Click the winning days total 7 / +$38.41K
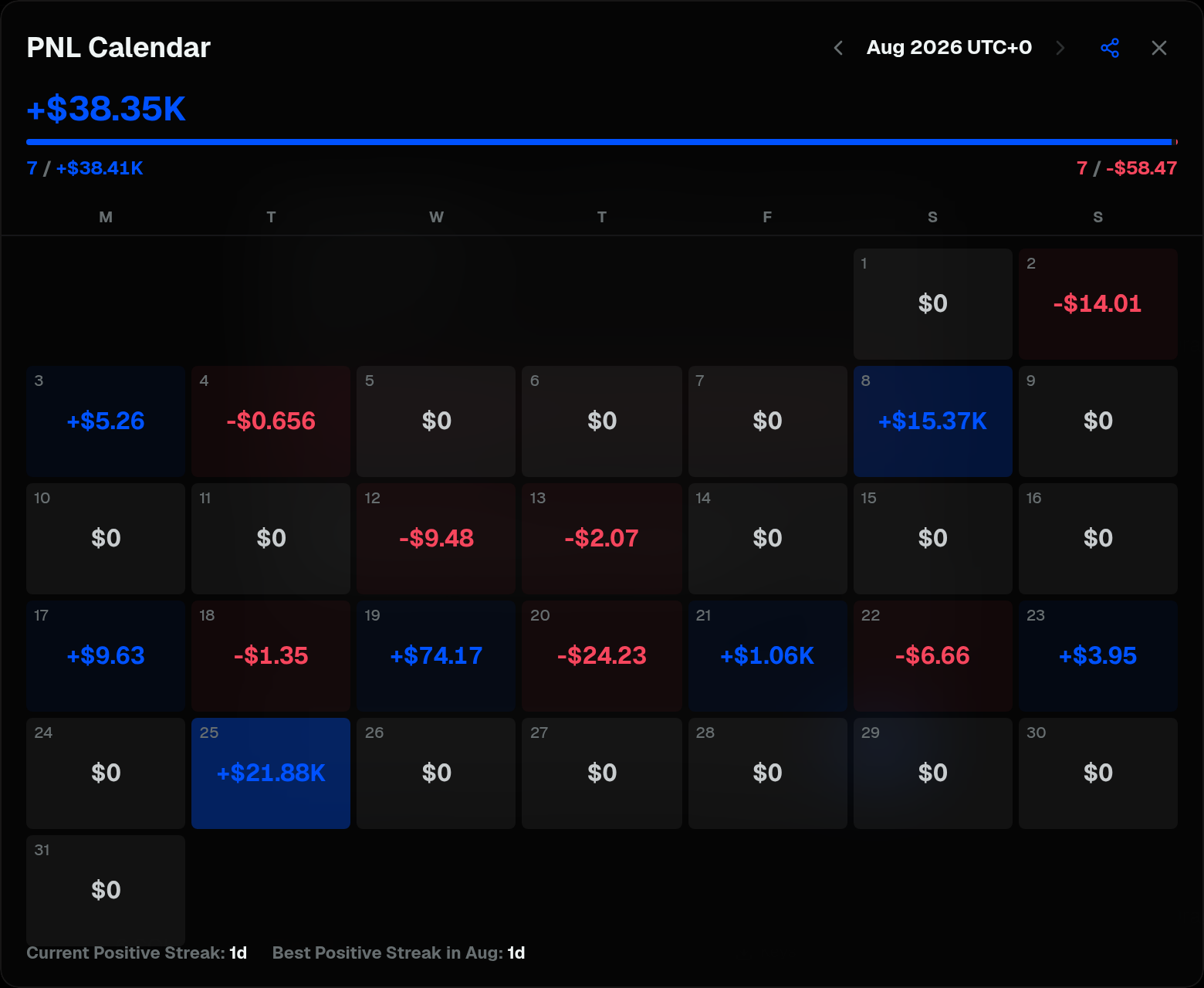Screen dimensions: 1204x988 click(85, 168)
